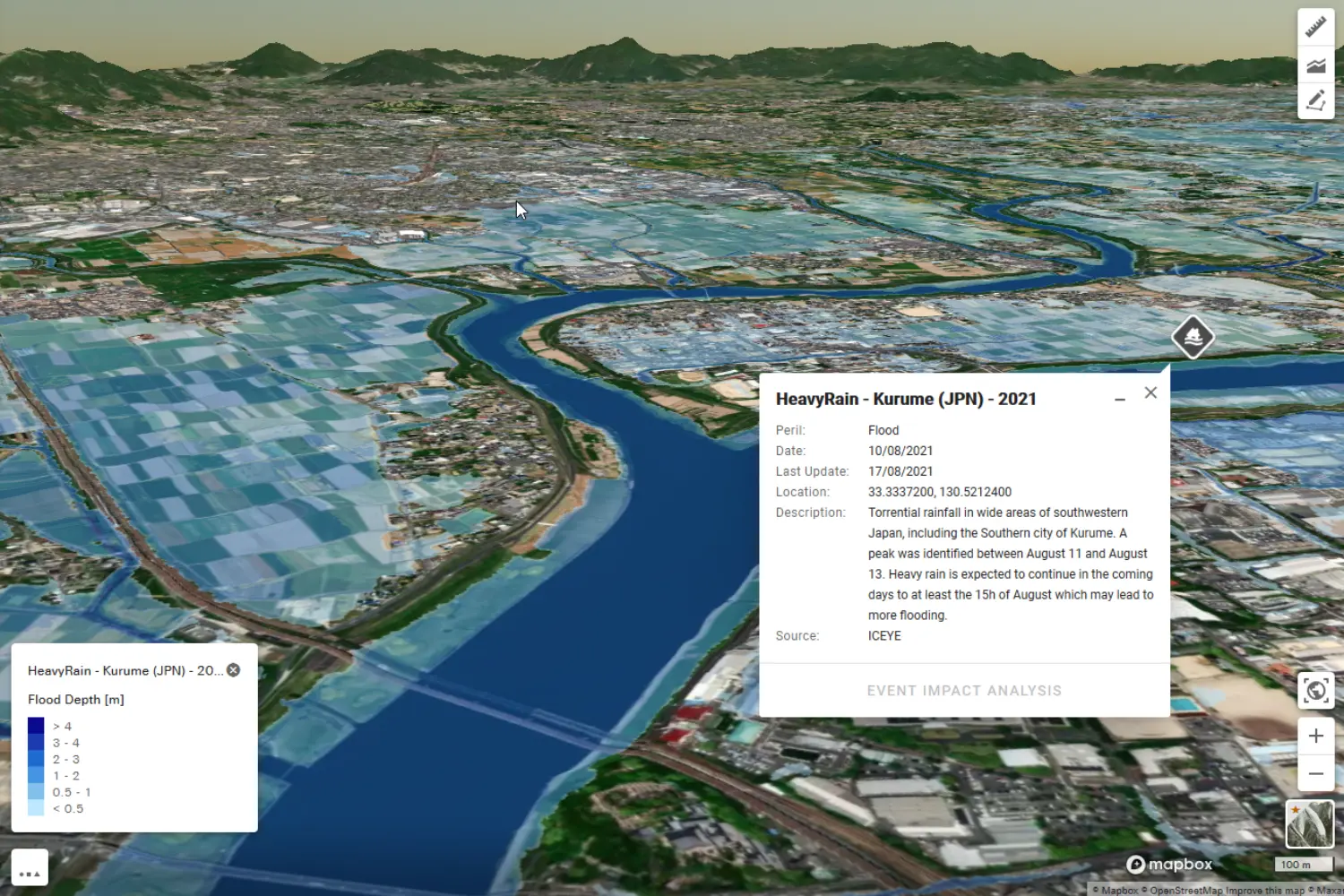Click the ICEYE source label
The width and height of the screenshot is (1344, 896).
[884, 635]
